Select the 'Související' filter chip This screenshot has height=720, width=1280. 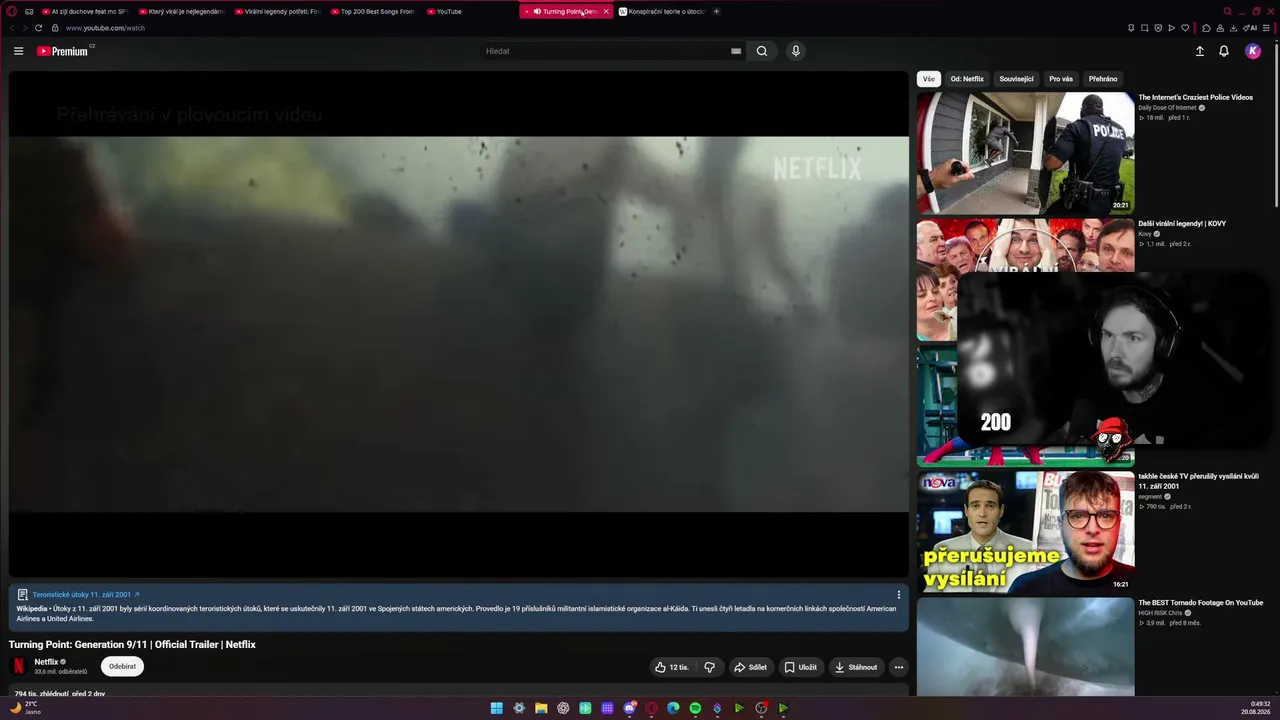1016,79
